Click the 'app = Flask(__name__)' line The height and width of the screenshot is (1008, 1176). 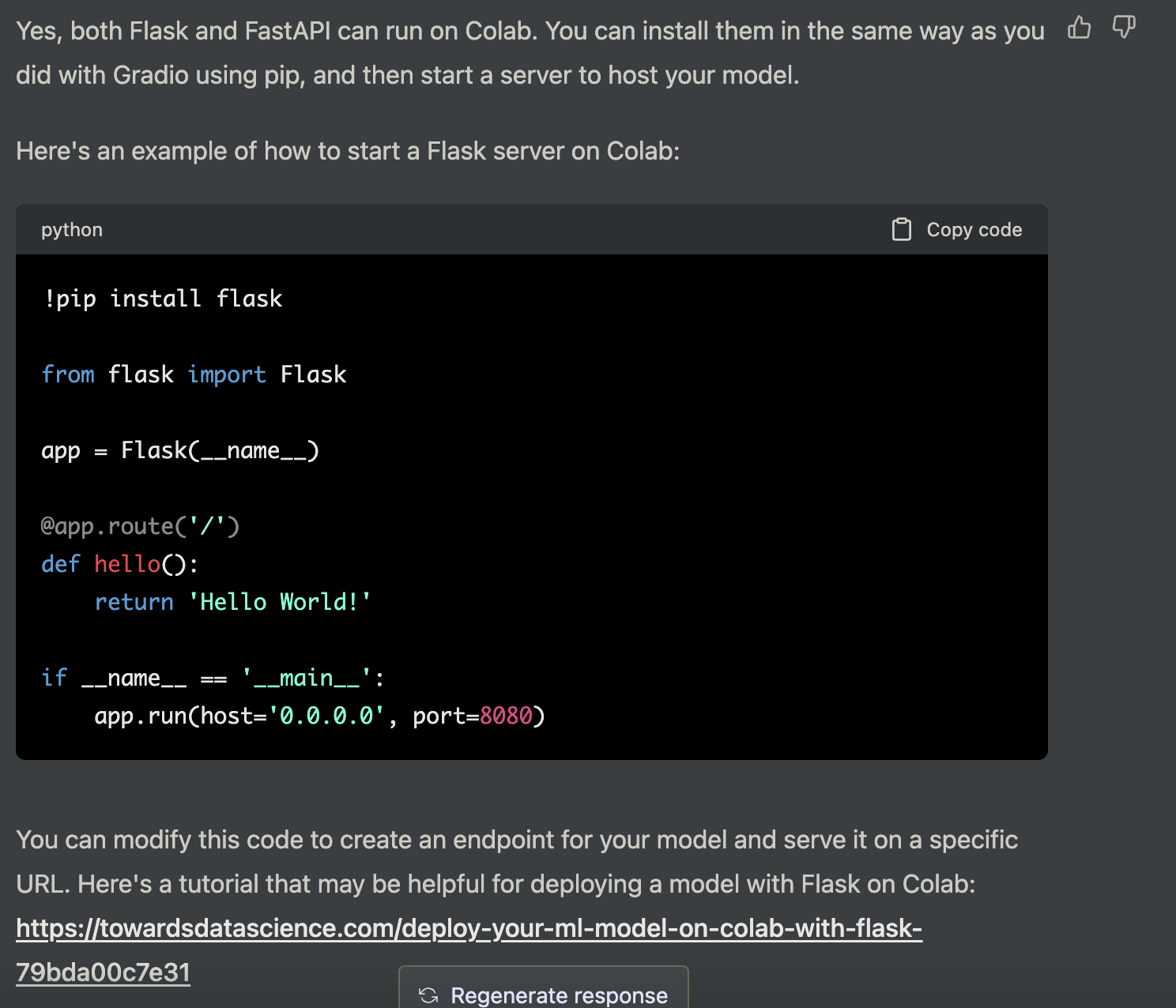click(180, 450)
